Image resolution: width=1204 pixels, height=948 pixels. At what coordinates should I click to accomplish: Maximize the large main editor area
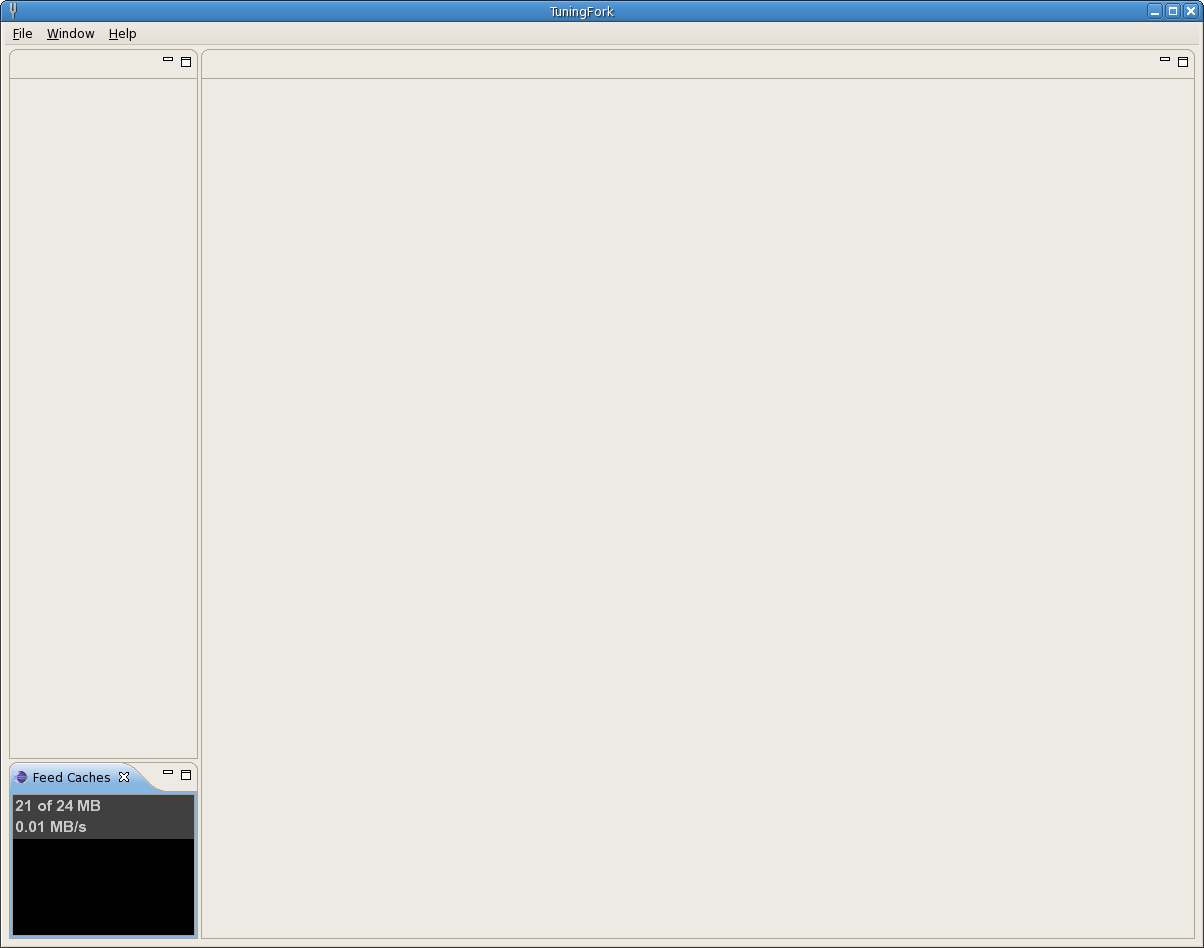(1183, 62)
